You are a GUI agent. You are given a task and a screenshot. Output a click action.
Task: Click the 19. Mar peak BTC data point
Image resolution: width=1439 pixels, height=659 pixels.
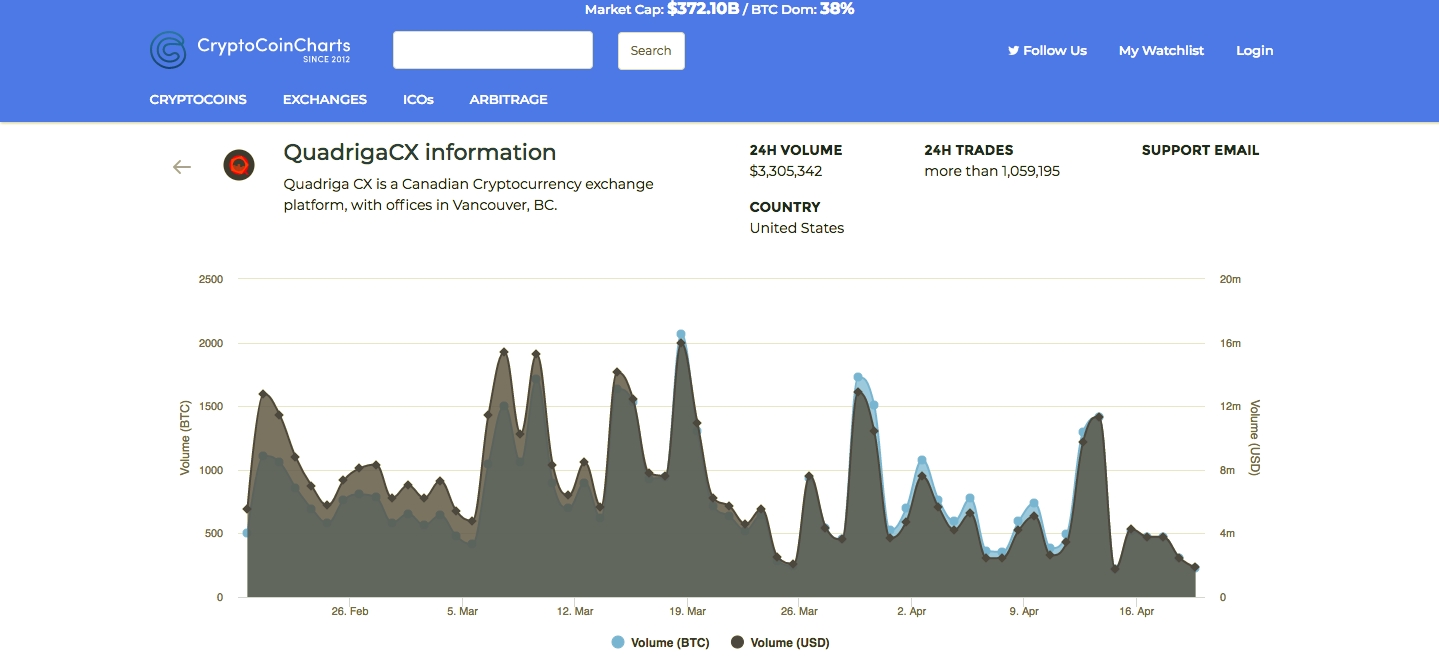tap(681, 334)
